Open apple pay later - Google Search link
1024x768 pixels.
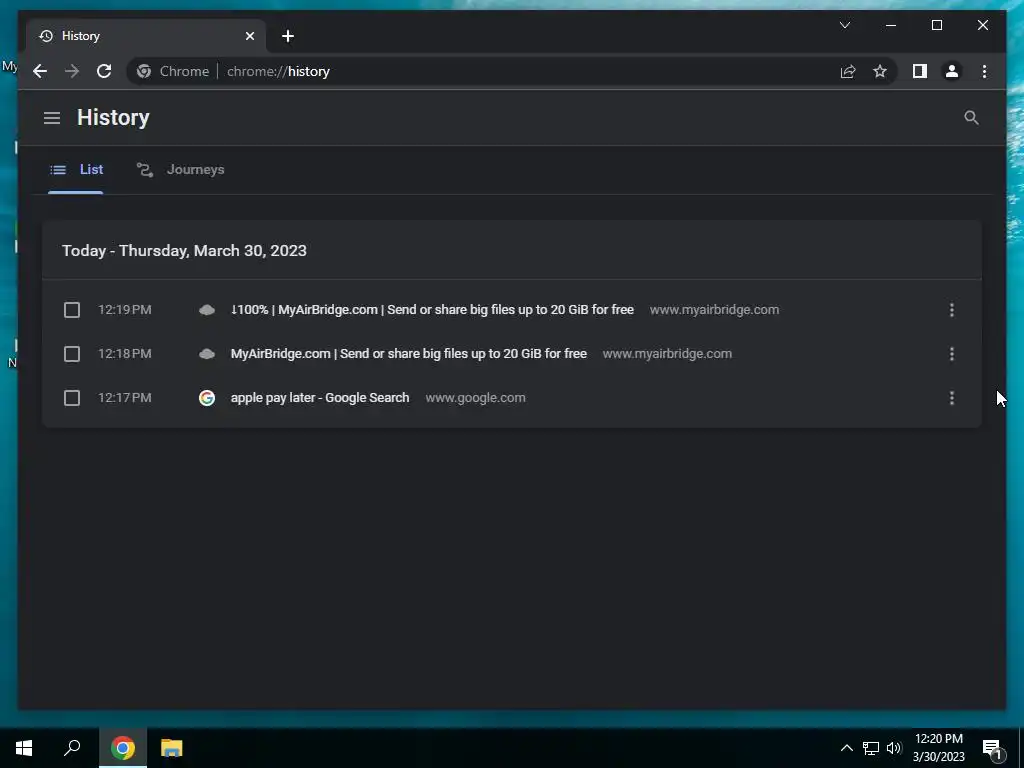319,398
